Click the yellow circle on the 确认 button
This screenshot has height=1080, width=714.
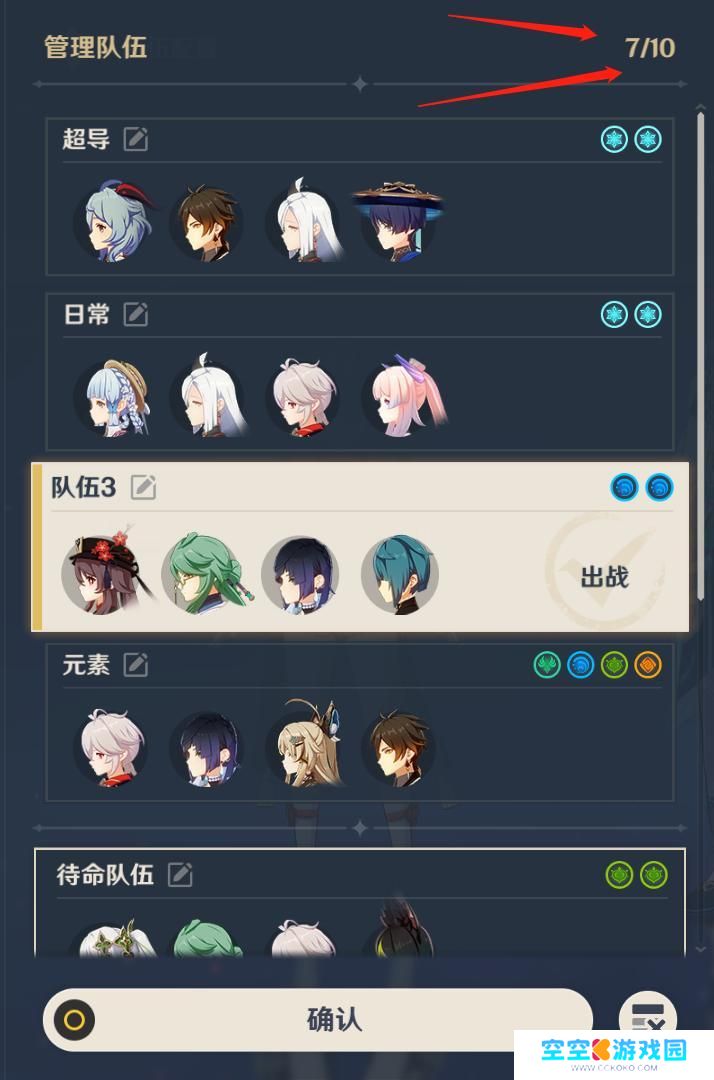(x=74, y=1019)
